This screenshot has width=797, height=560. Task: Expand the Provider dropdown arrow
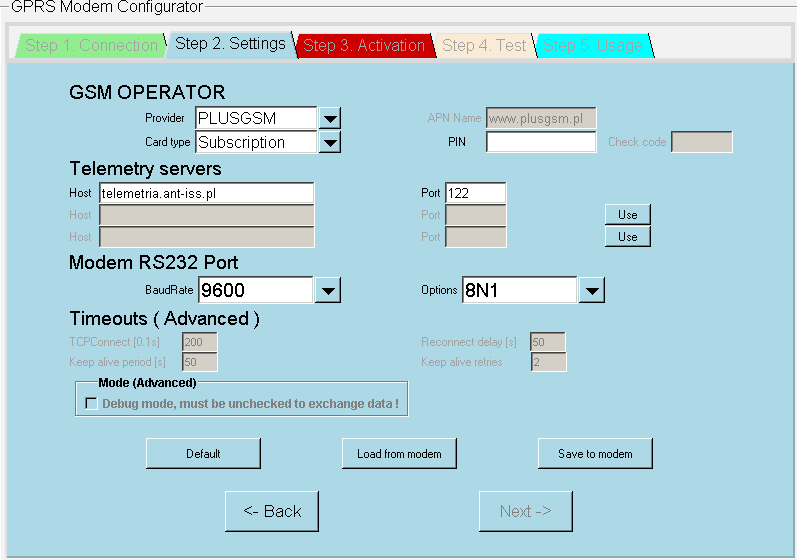click(x=330, y=118)
